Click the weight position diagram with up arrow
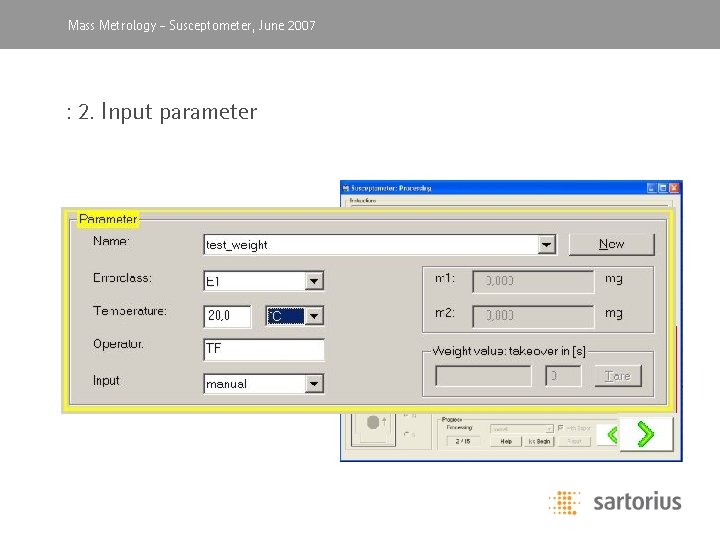 tap(373, 429)
